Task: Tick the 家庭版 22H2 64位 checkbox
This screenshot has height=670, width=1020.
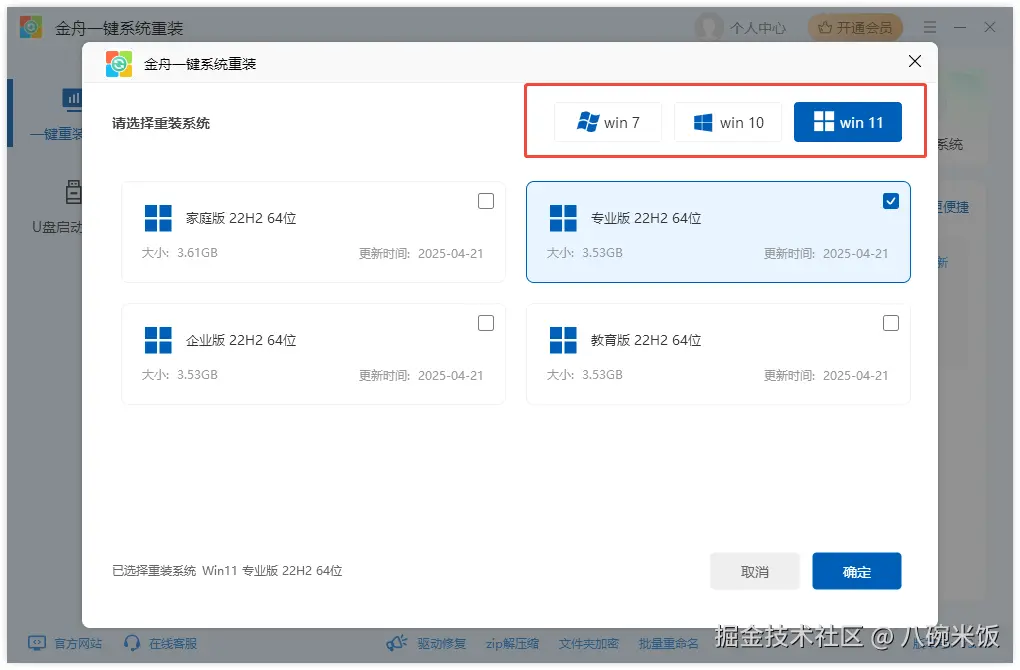Action: (486, 201)
